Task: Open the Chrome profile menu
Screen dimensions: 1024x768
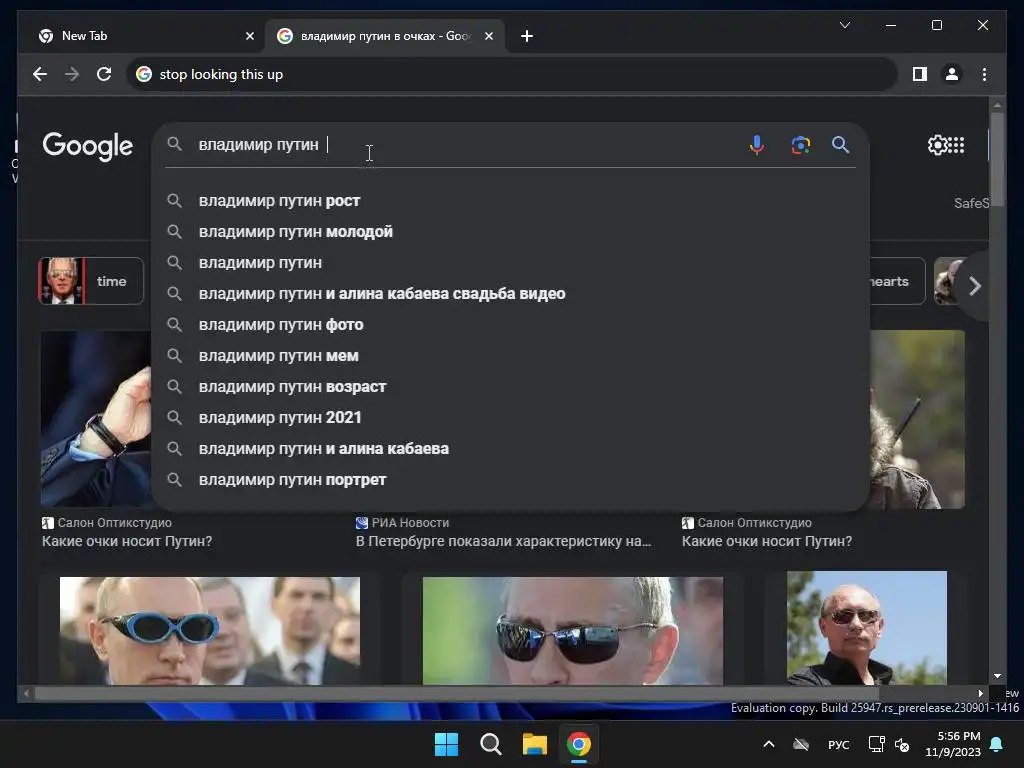Action: pyautogui.click(x=952, y=74)
